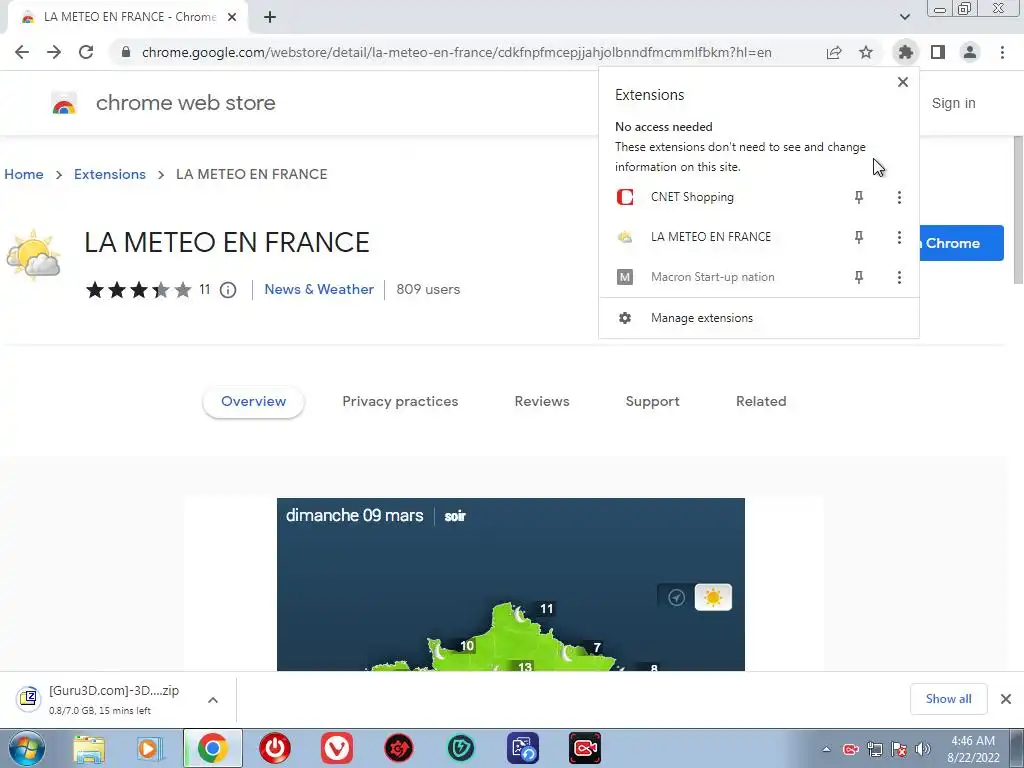Image resolution: width=1024 pixels, height=768 pixels.
Task: Click the Extensions puzzle piece icon
Action: pyautogui.click(x=905, y=52)
